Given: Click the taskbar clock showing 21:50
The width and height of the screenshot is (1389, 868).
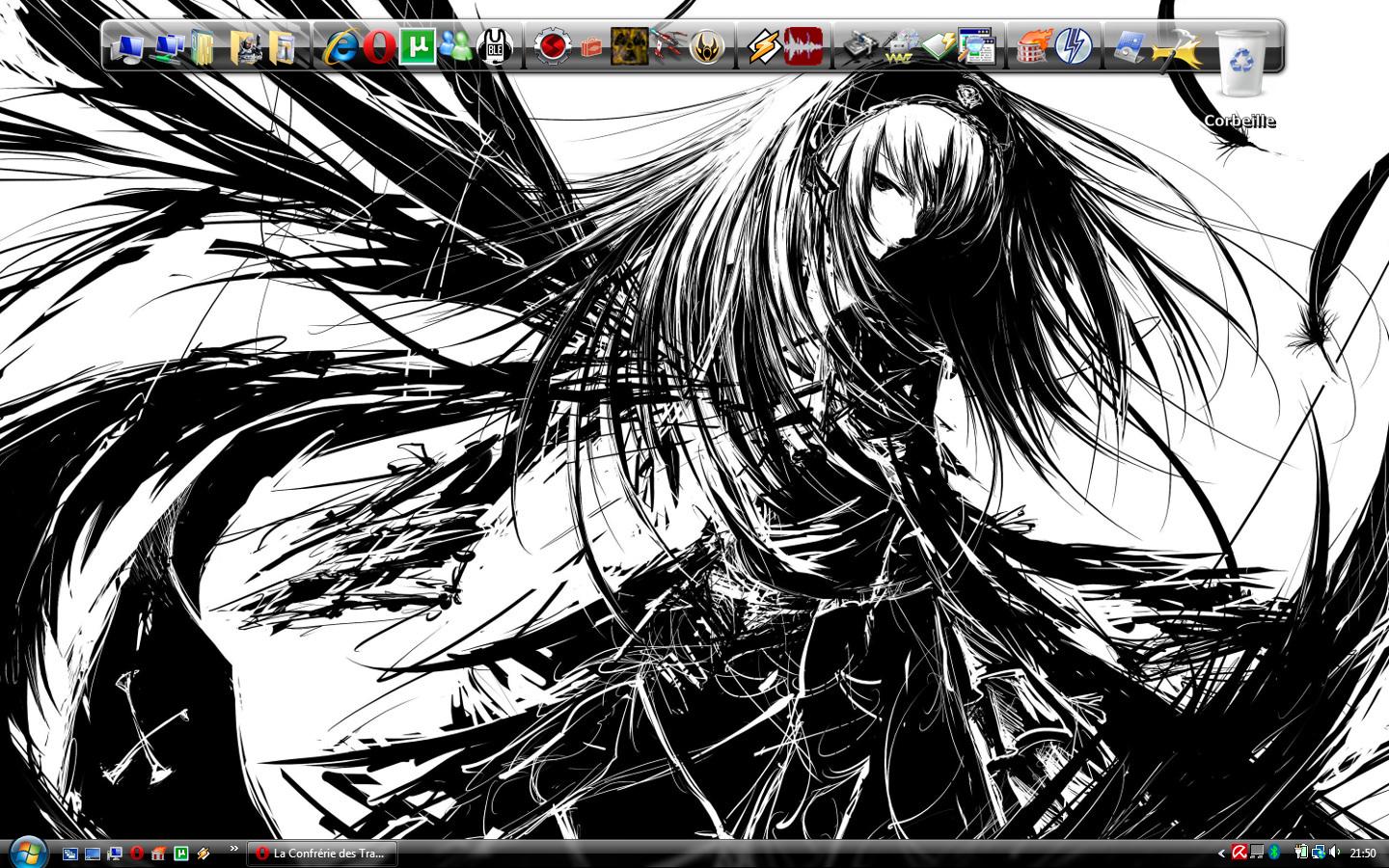Looking at the screenshot, I should pyautogui.click(x=1363, y=854).
